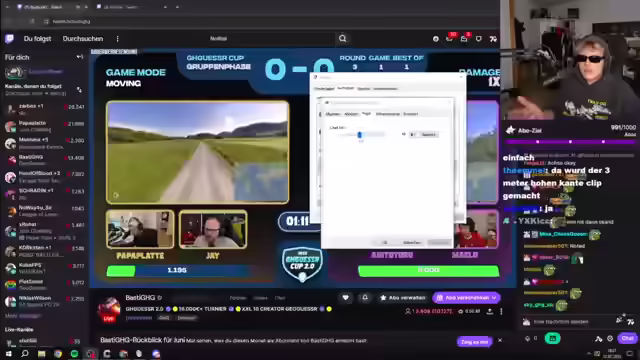Click the Abbrechen button in the front dialog
The width and height of the screenshot is (640, 360).
pos(412,242)
